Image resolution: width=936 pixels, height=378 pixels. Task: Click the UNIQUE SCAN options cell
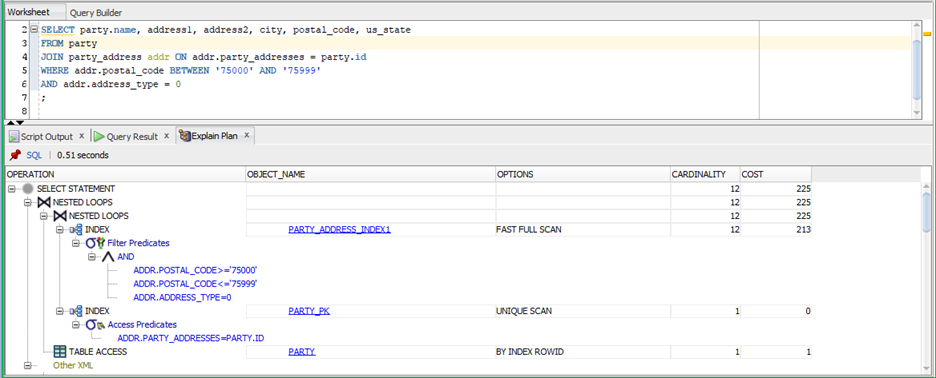(x=583, y=311)
